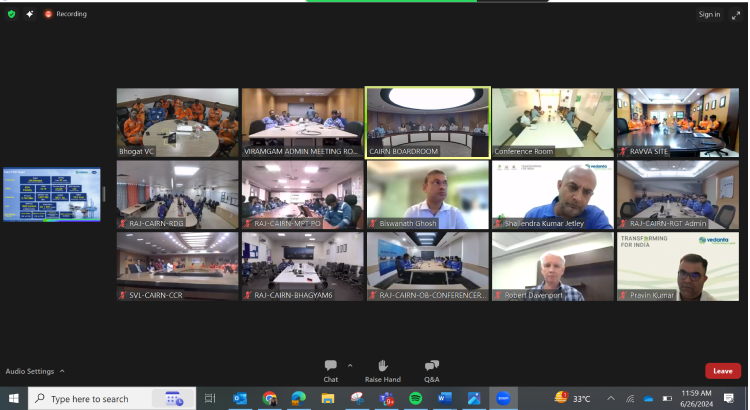Viewport: 750px width, 410px height.
Task: Click the shared presentation slide thumbnail
Action: pyautogui.click(x=51, y=194)
